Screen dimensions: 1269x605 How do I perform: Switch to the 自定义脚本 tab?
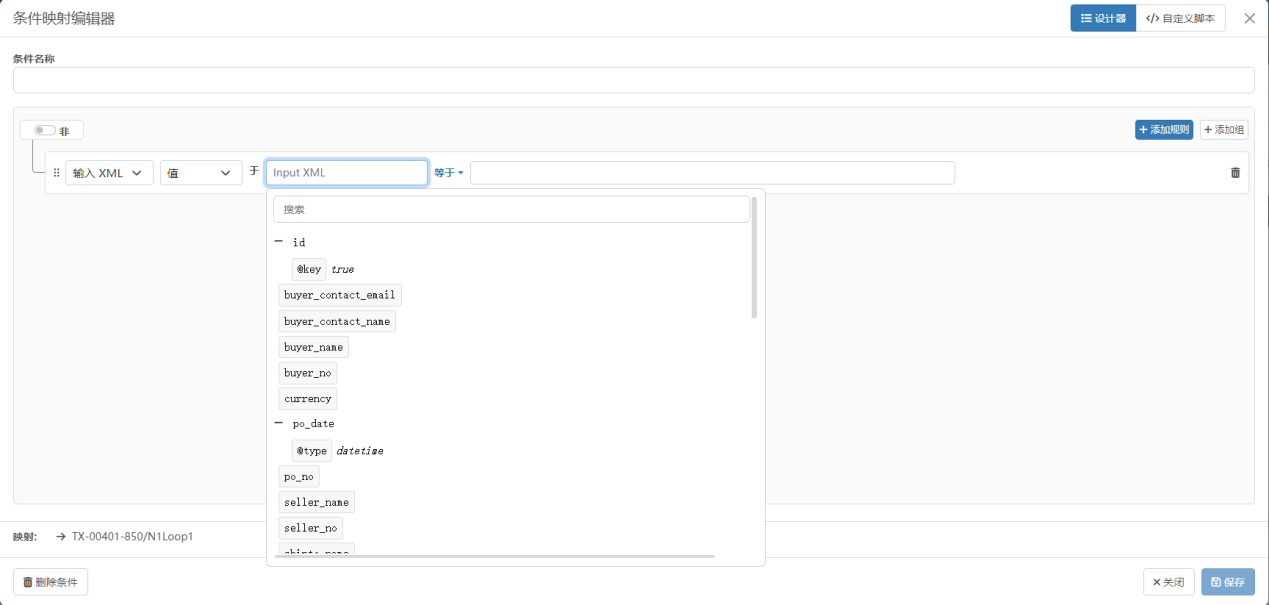[x=1180, y=18]
